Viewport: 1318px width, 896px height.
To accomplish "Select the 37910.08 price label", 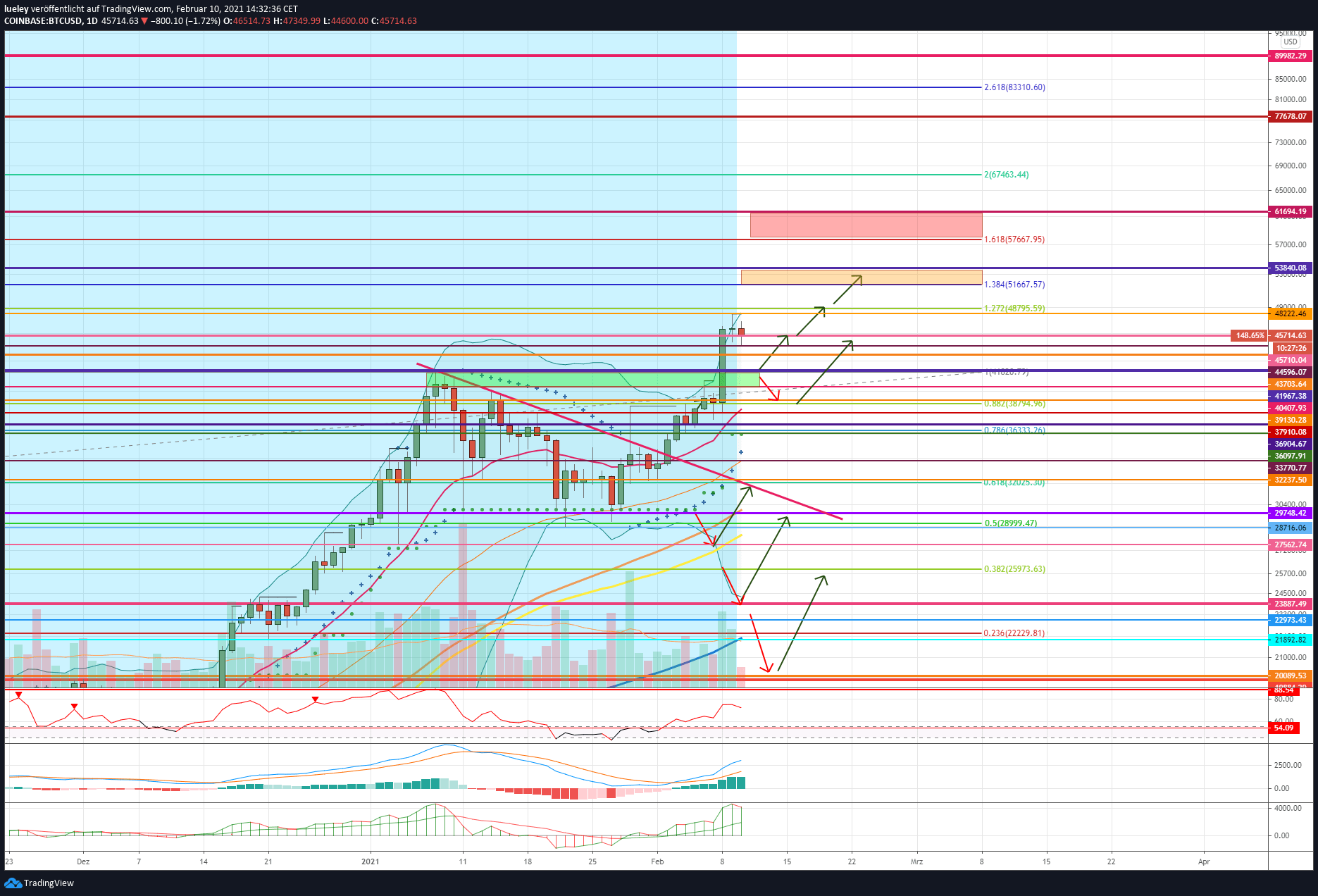I will pos(1291,432).
